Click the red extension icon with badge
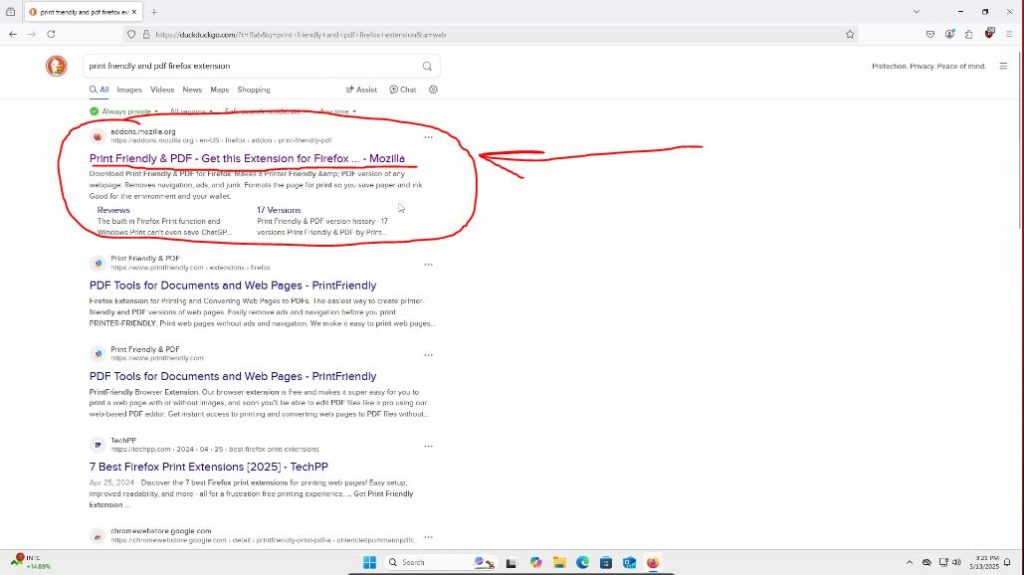1024x575 pixels. (x=989, y=33)
